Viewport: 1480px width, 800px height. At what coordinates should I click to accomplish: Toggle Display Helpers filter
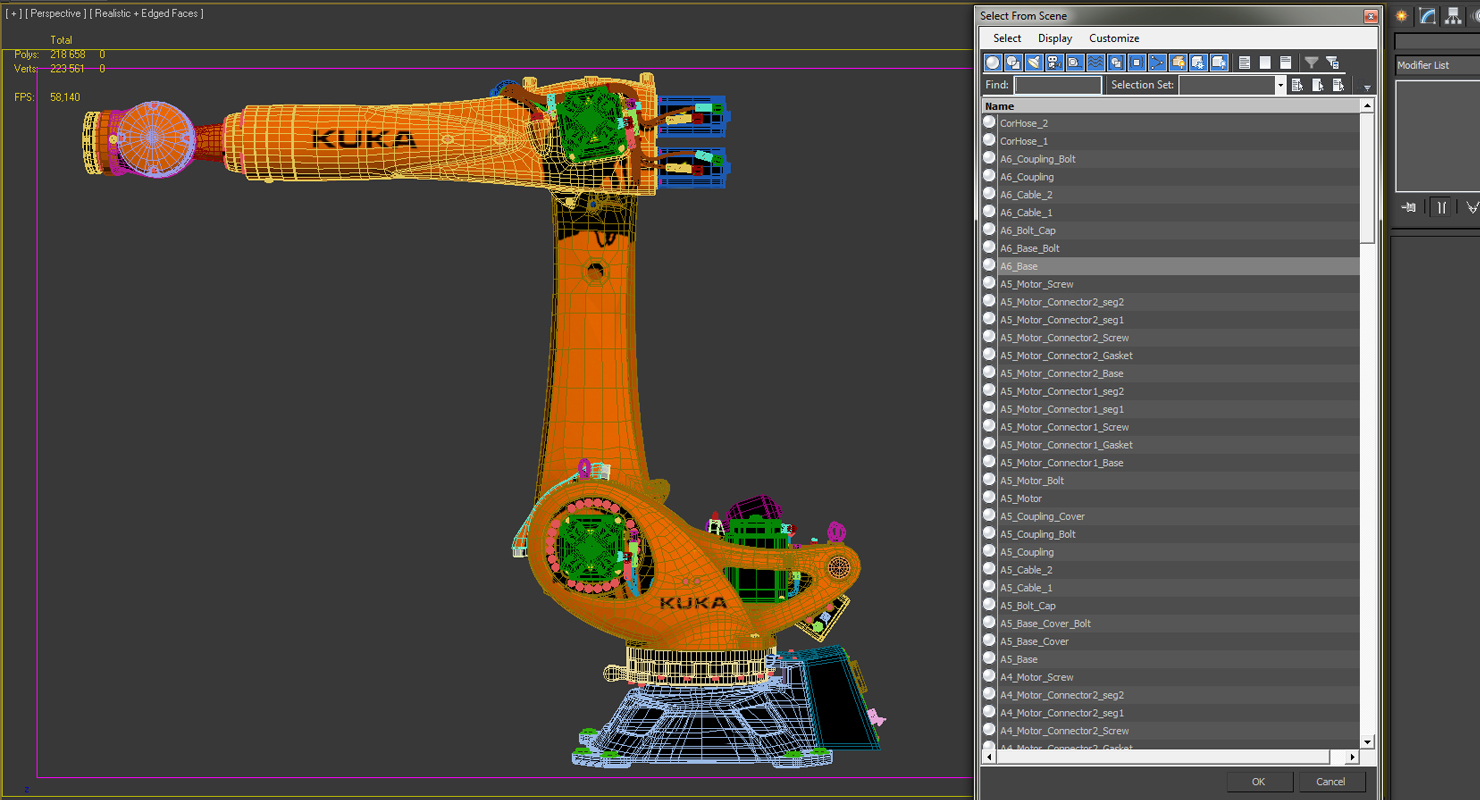[x=1075, y=62]
